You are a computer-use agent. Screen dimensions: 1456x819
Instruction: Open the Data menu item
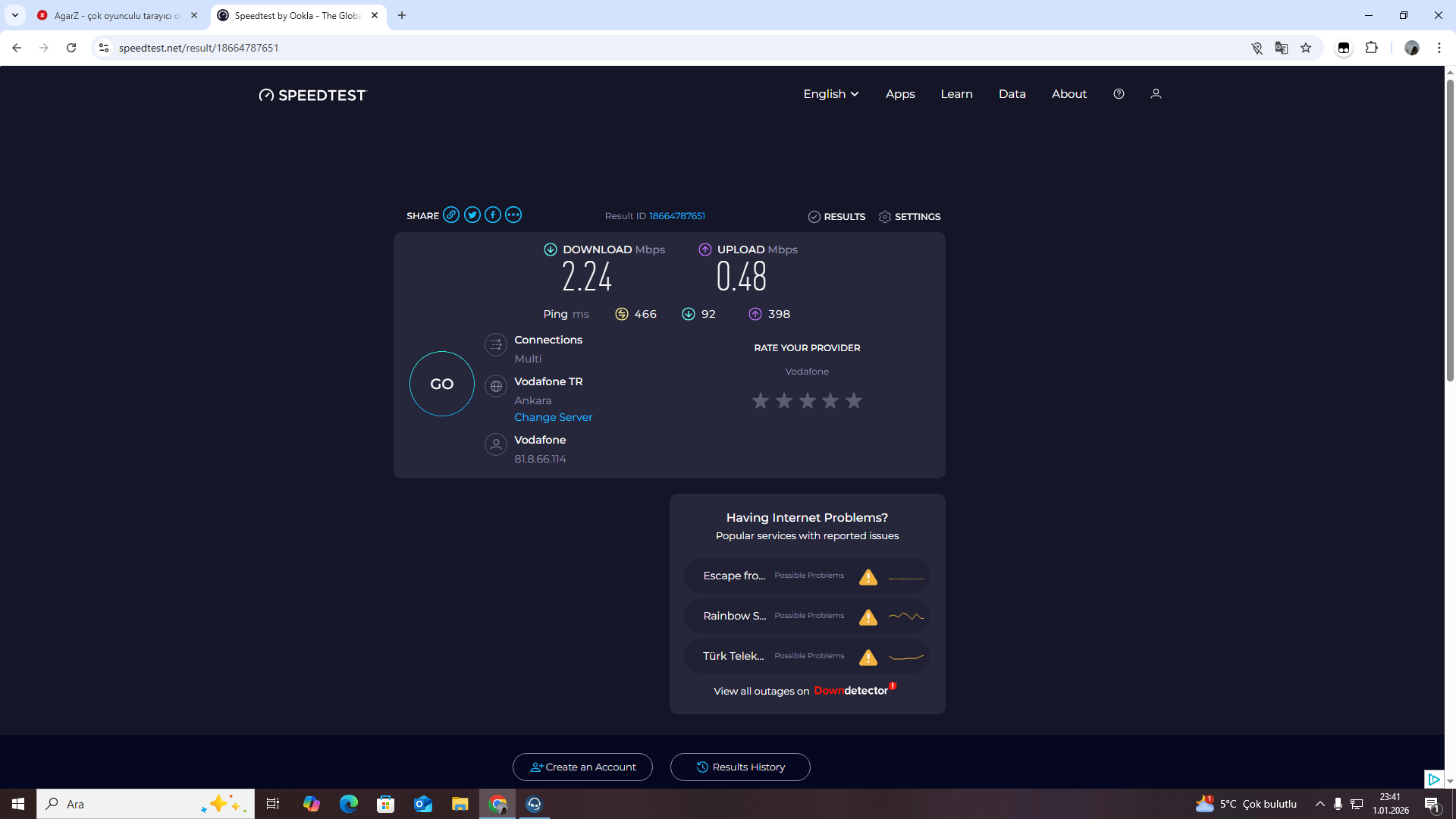click(1012, 94)
